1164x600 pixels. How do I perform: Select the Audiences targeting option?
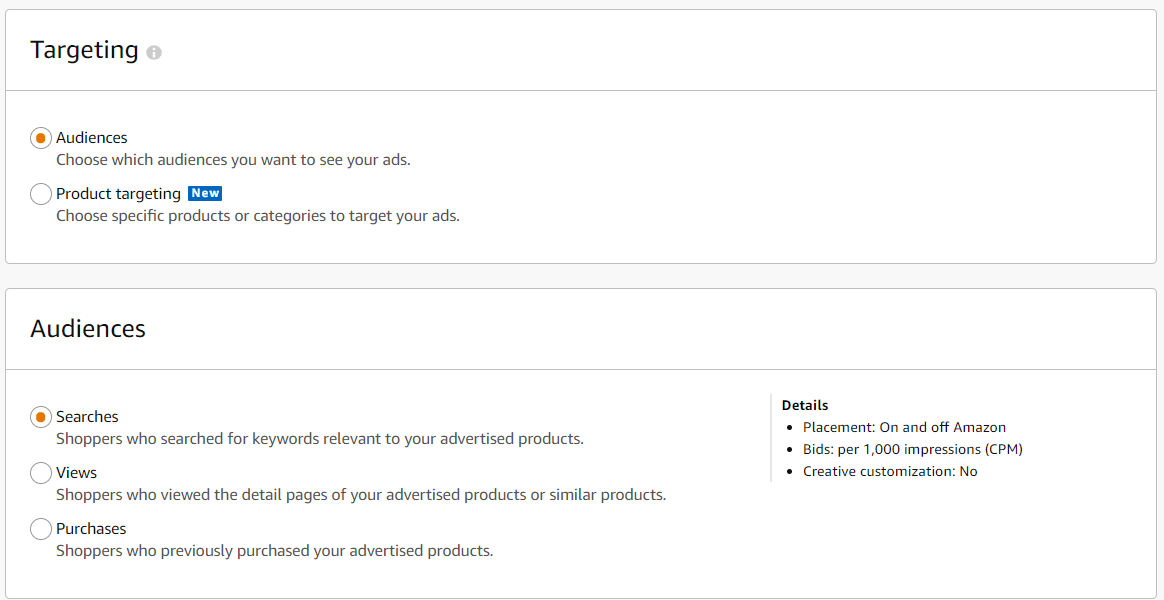coord(40,137)
